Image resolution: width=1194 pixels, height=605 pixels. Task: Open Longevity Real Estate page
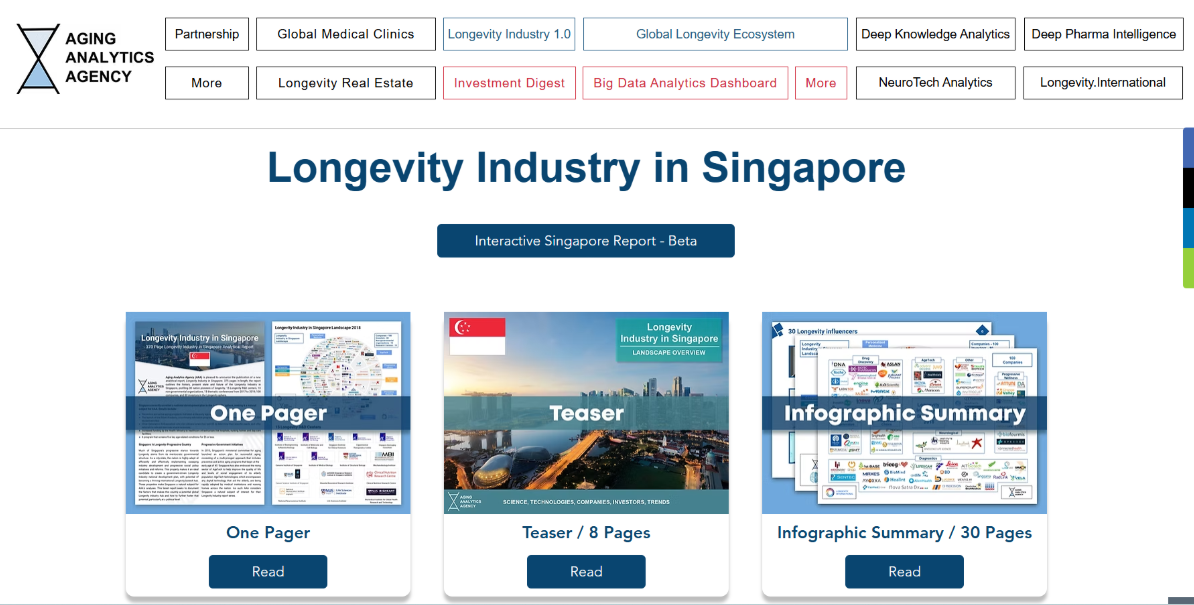point(346,83)
